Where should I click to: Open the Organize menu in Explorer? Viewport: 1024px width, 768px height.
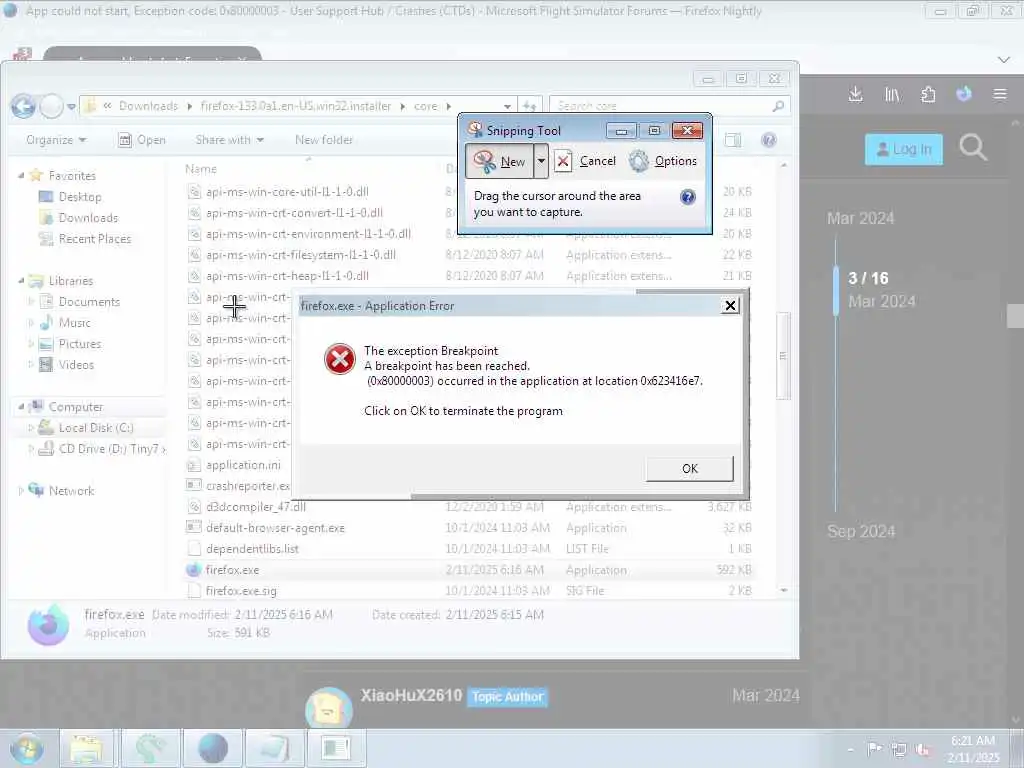(x=56, y=140)
